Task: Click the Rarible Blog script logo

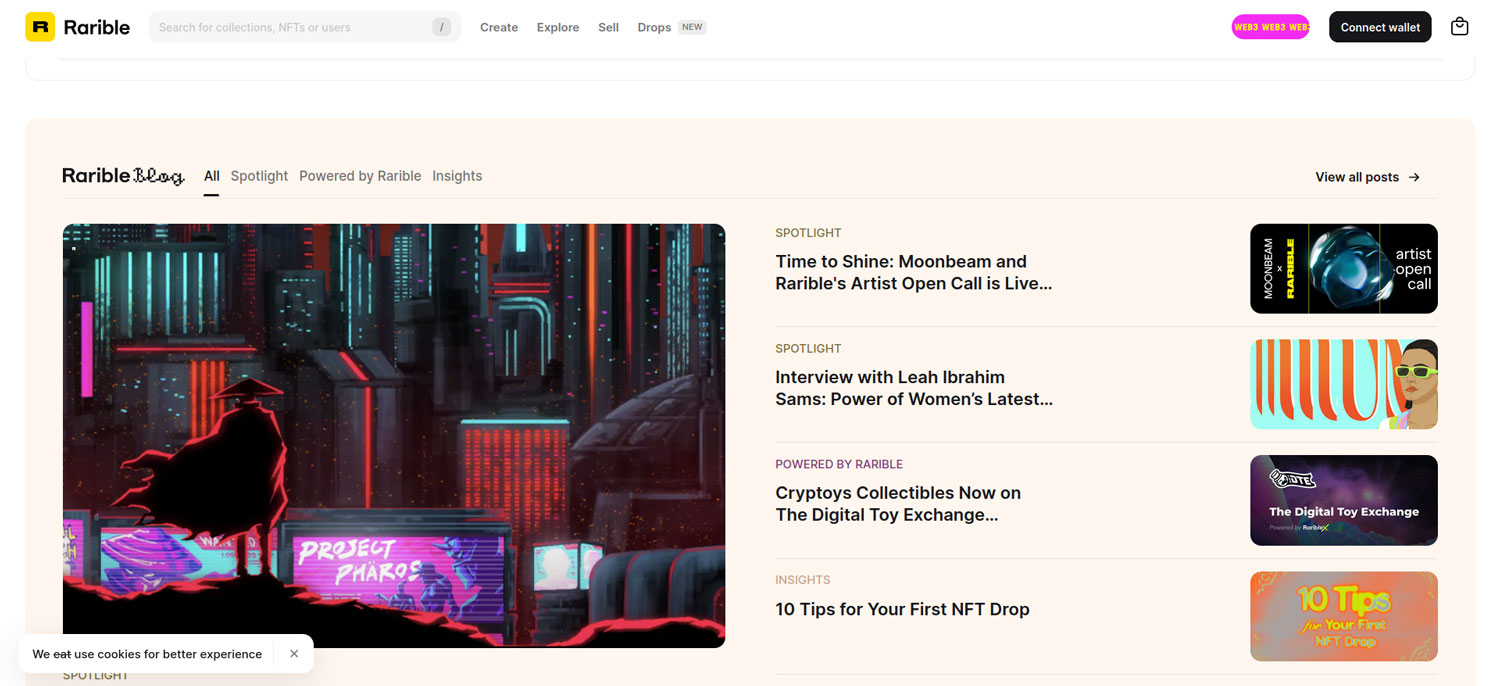Action: [123, 176]
